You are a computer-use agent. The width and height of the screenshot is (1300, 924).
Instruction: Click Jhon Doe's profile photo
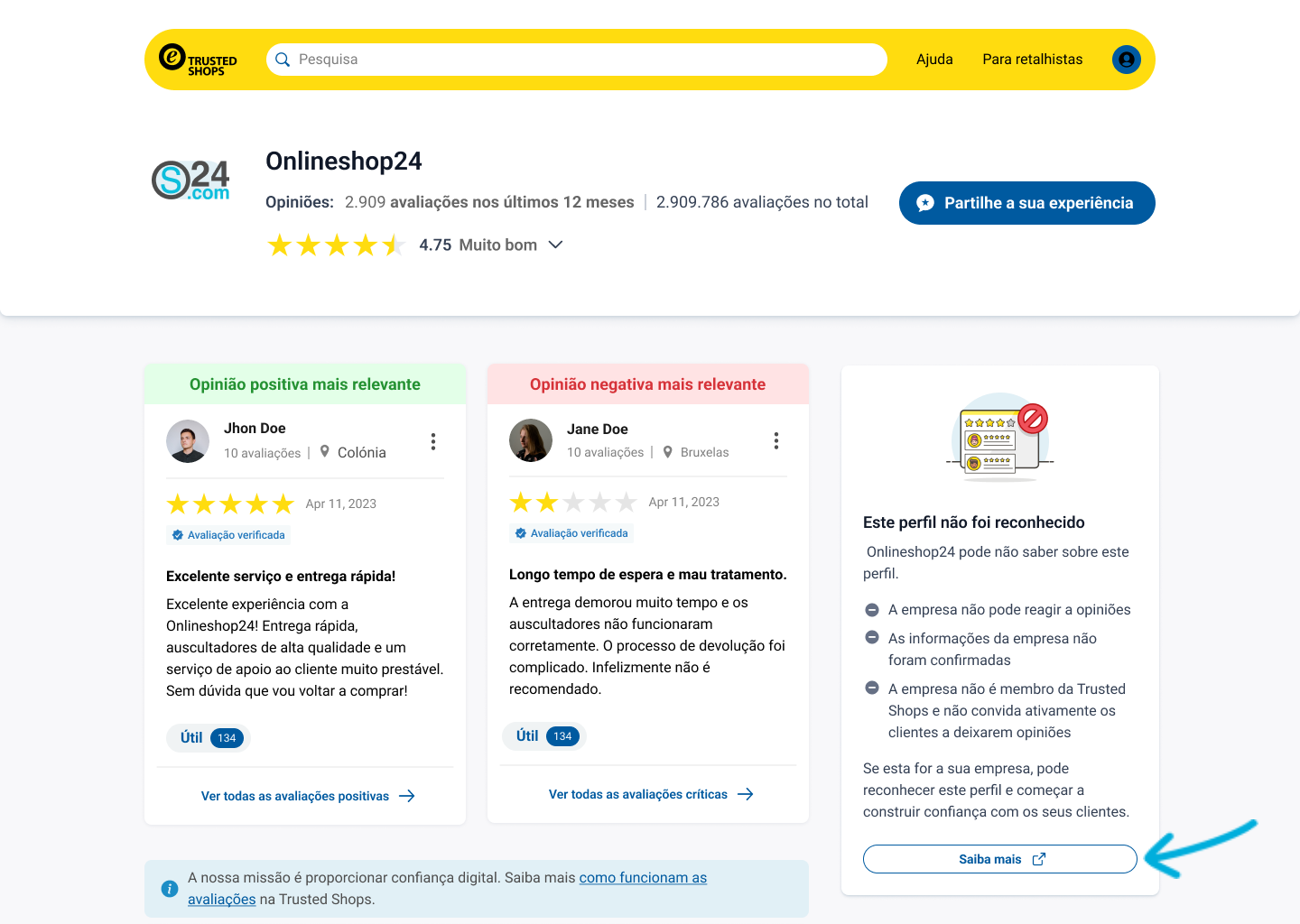188,441
